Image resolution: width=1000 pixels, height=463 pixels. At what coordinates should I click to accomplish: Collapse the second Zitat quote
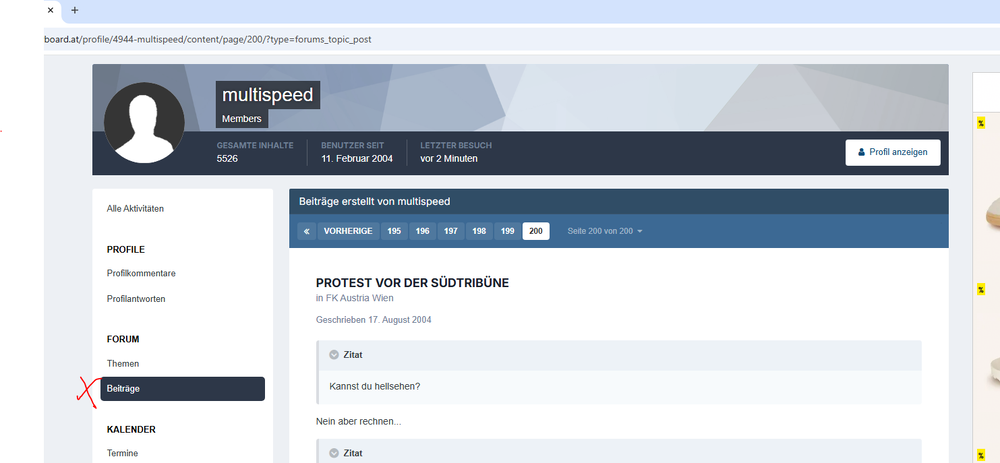(x=334, y=453)
